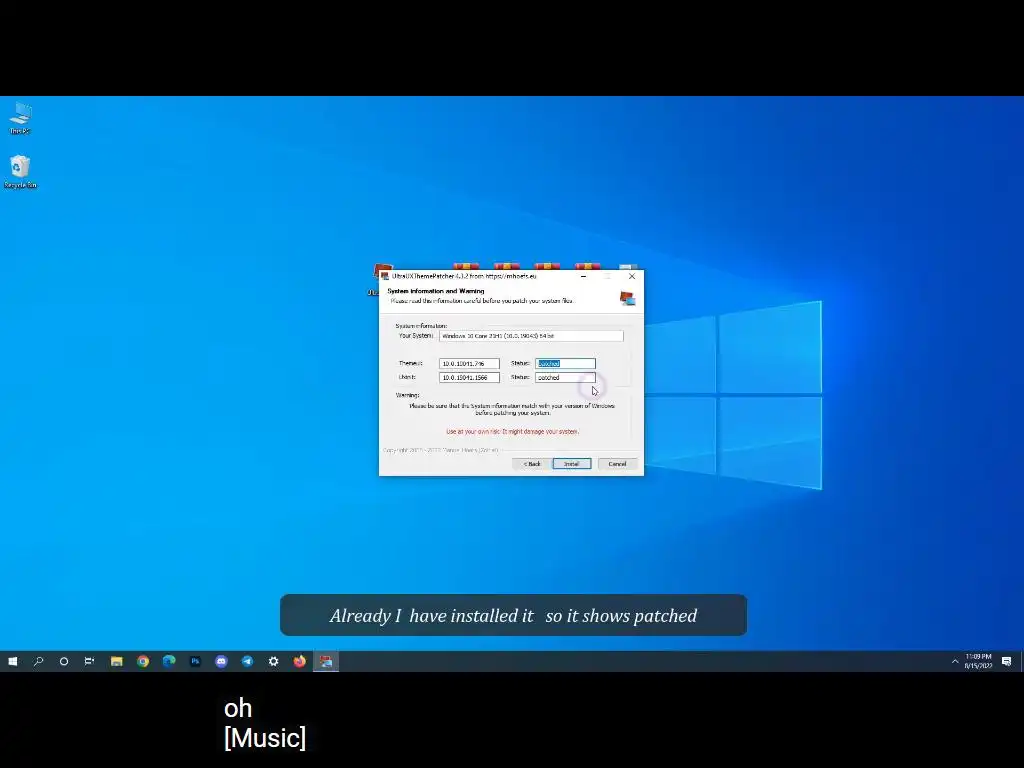
Task: Click the Themeui version field
Action: coord(469,364)
